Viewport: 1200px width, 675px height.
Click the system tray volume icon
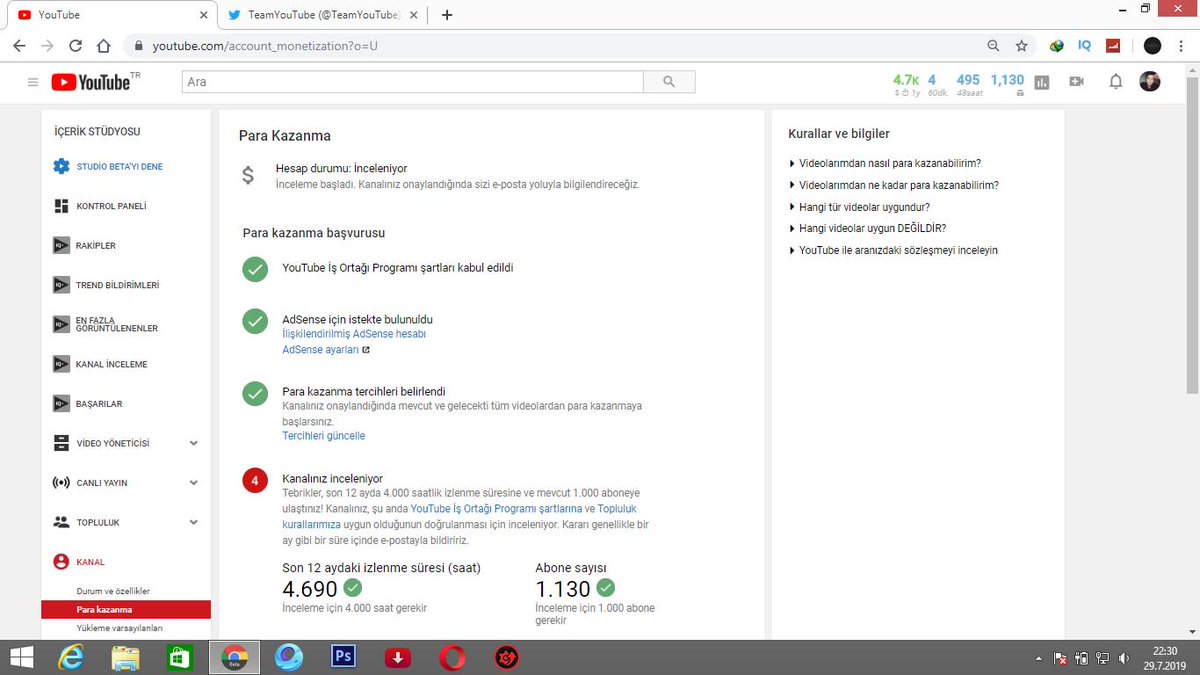[x=1124, y=658]
